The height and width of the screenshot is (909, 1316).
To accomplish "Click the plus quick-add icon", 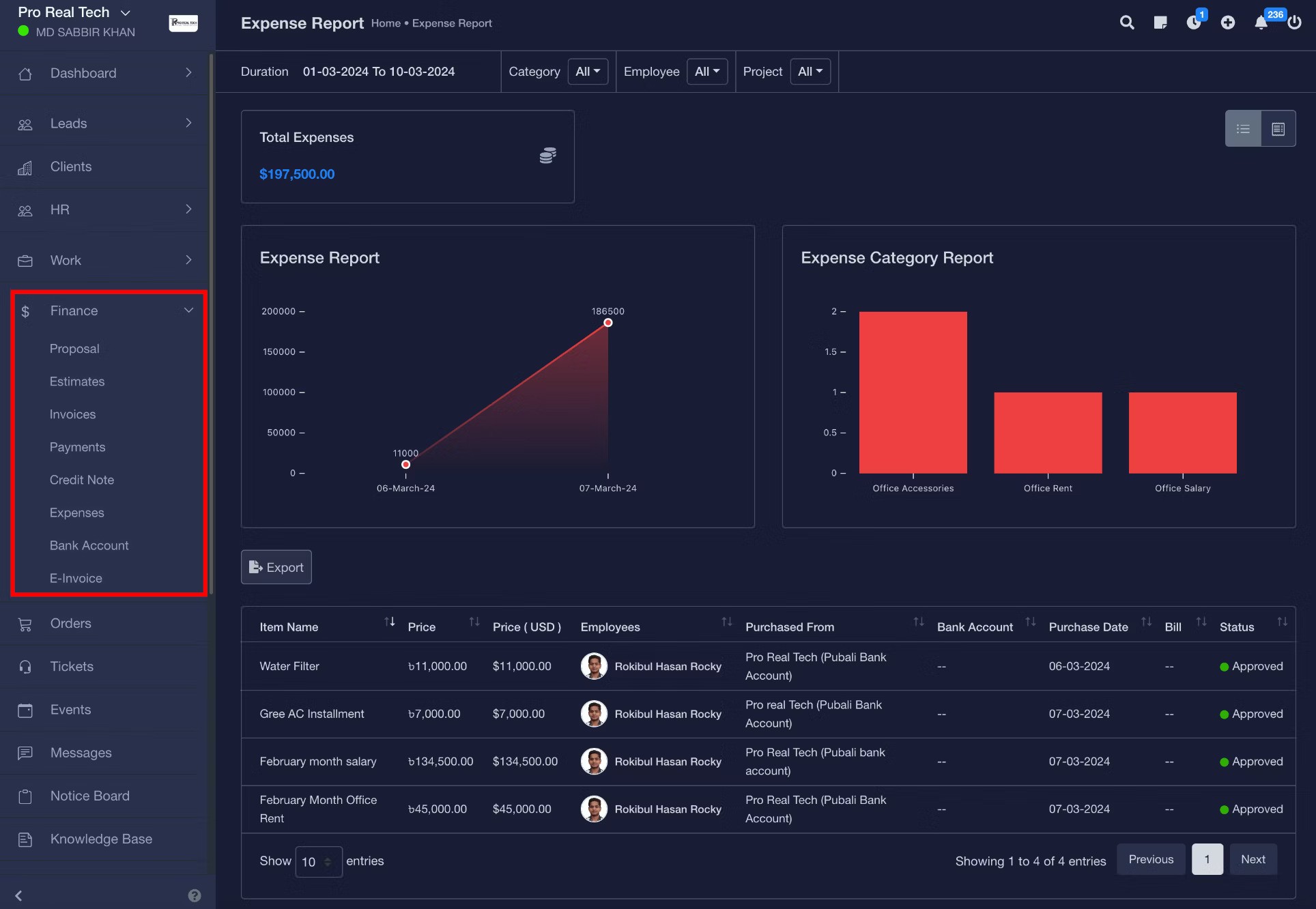I will (x=1227, y=23).
